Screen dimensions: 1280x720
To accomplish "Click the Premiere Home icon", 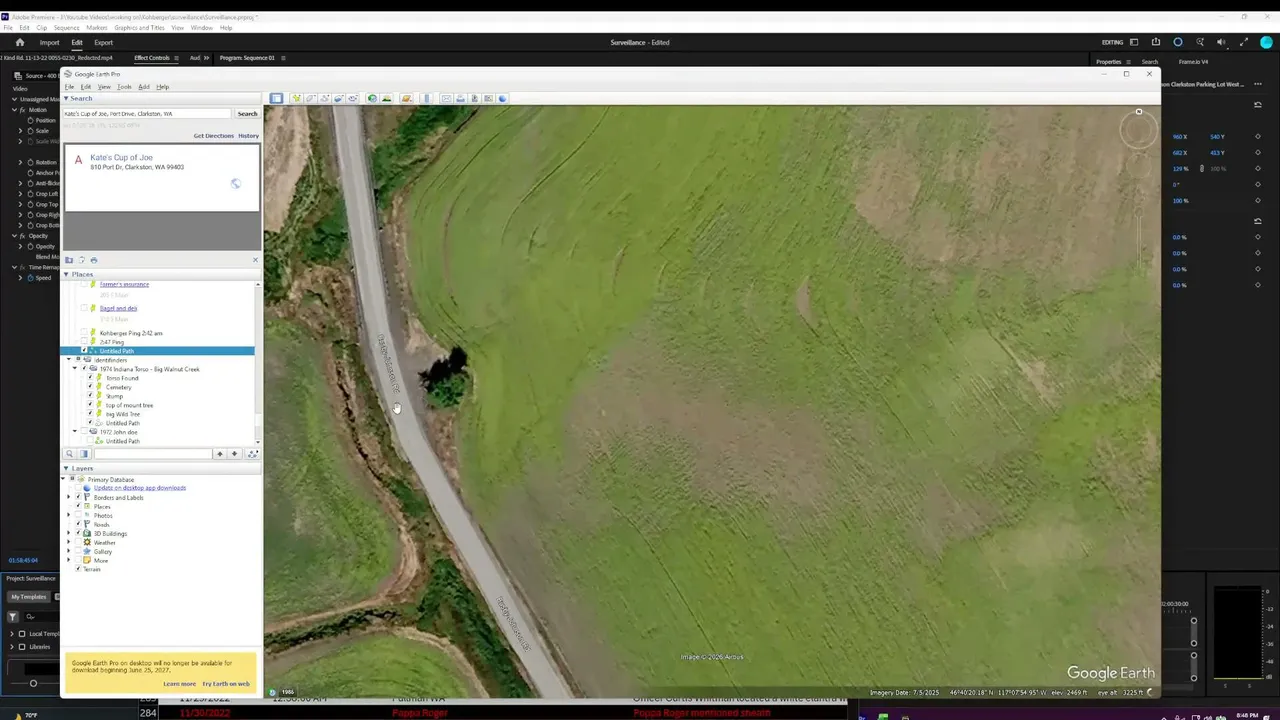I will click(x=19, y=43).
